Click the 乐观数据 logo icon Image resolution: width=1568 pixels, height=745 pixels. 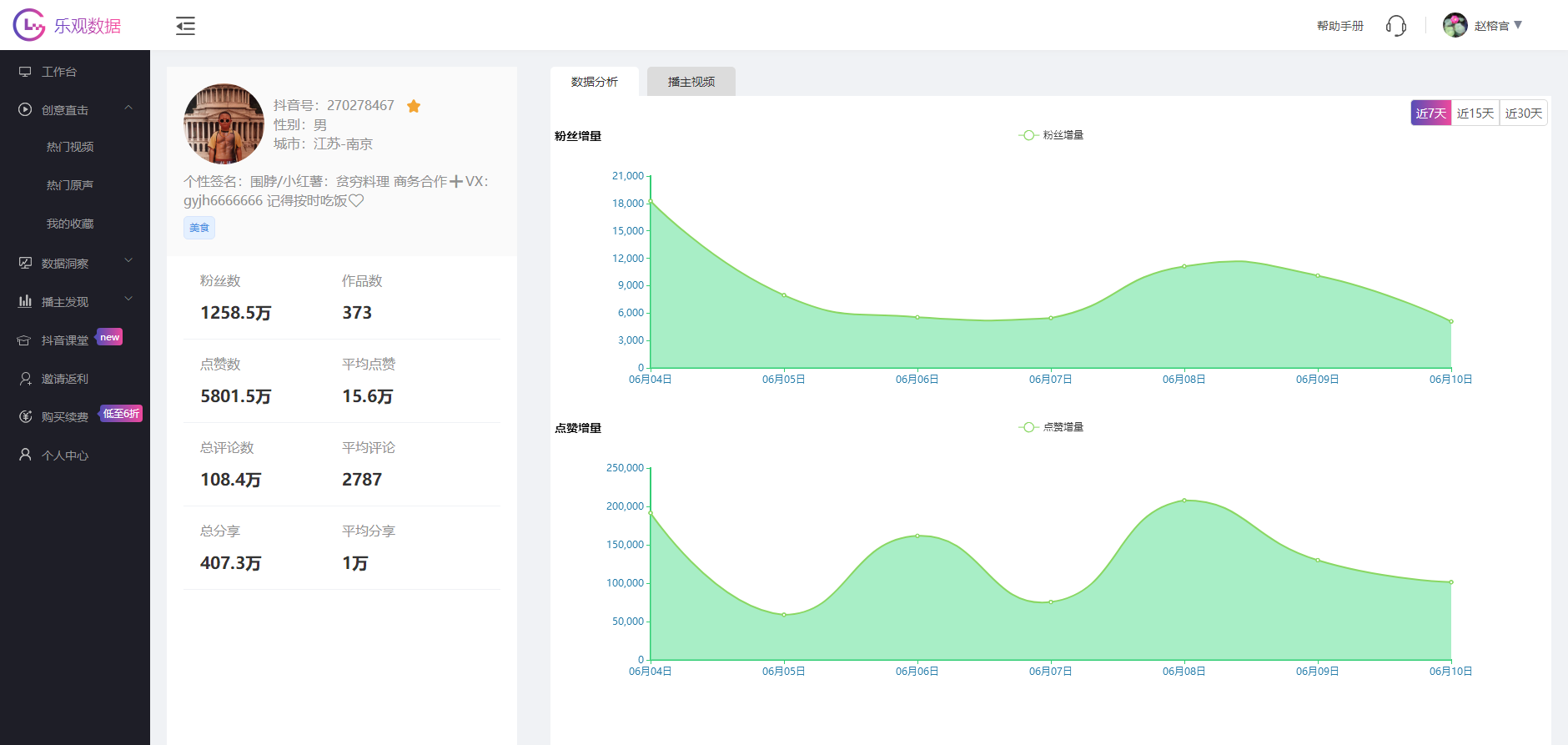[29, 25]
